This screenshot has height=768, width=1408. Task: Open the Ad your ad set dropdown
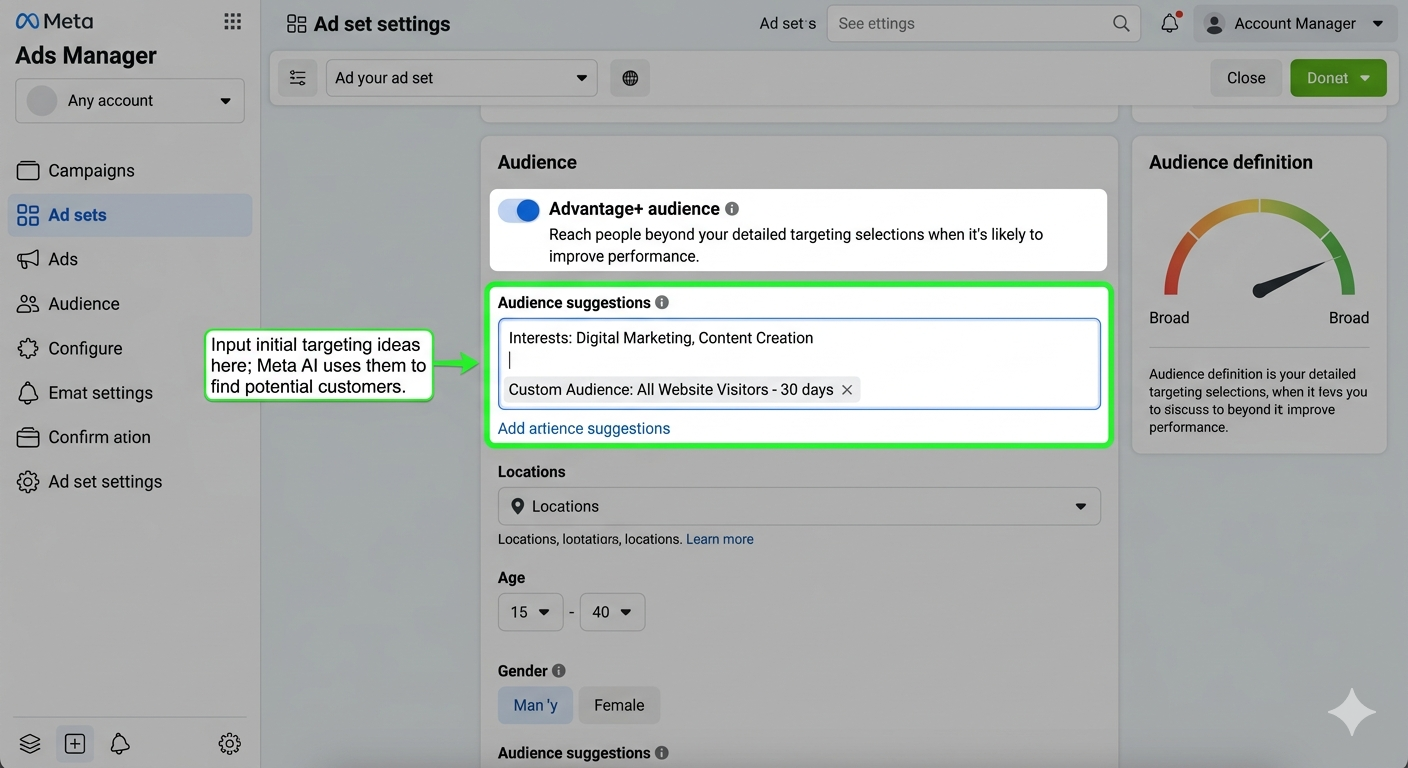pyautogui.click(x=461, y=78)
